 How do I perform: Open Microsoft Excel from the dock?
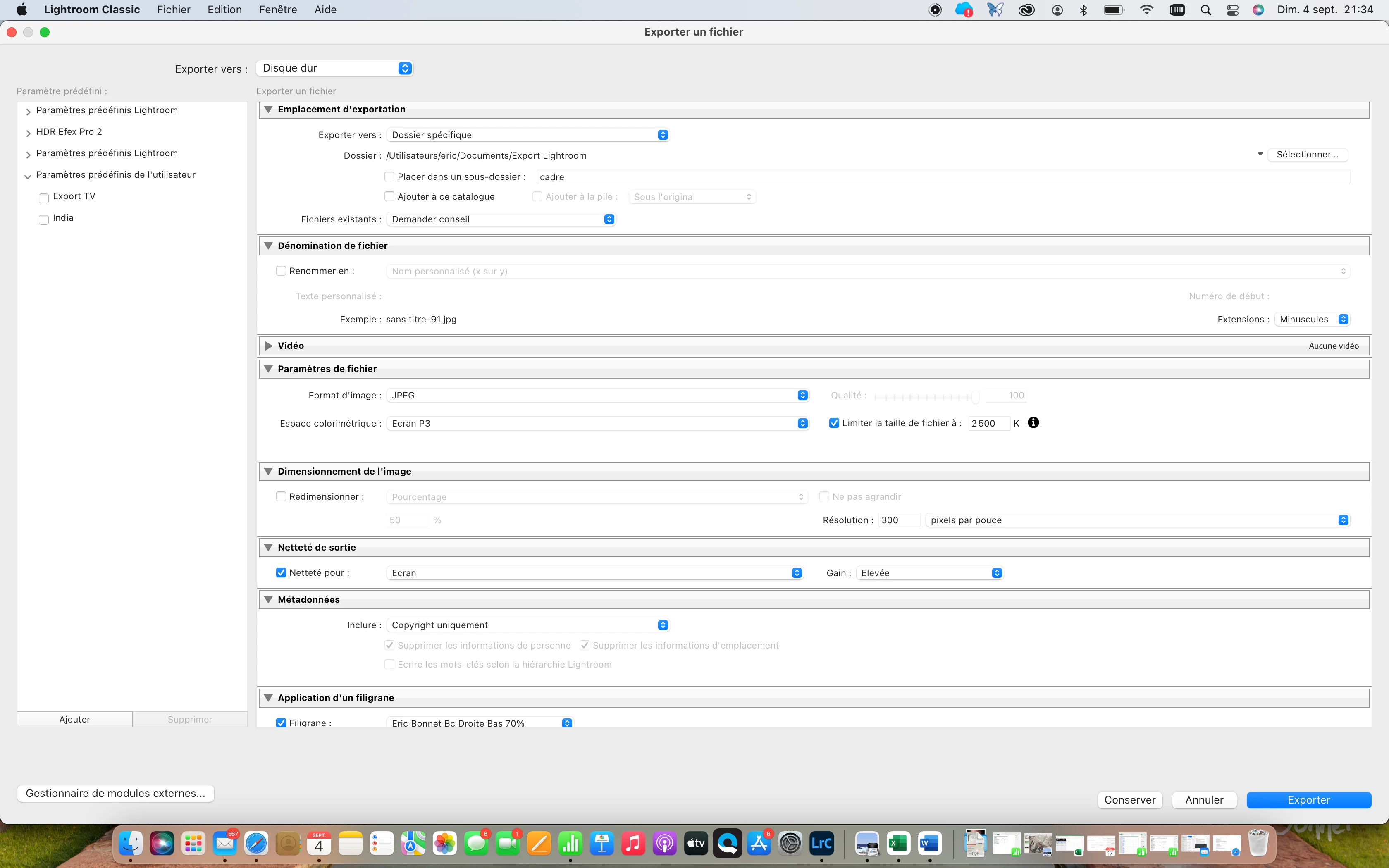click(898, 843)
